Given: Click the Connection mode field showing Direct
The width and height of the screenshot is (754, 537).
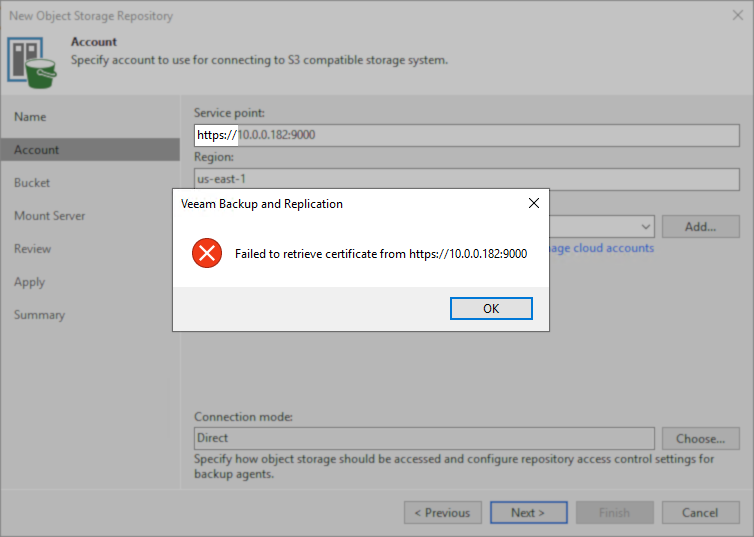Looking at the screenshot, I should click(424, 438).
